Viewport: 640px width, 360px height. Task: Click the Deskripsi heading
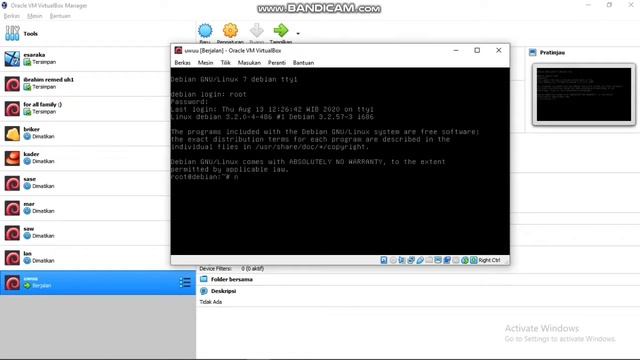(224, 291)
